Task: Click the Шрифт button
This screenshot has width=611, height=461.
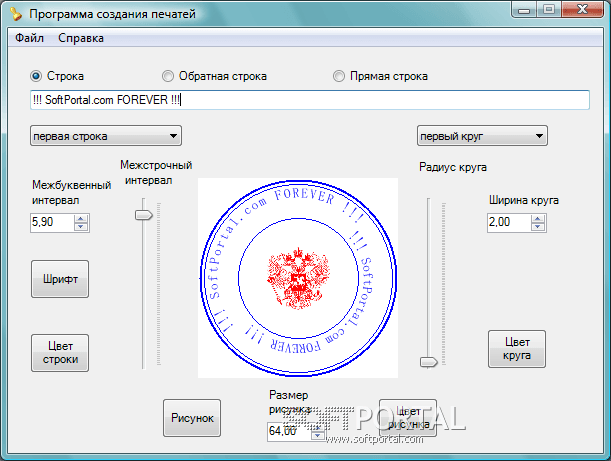Action: pyautogui.click(x=60, y=279)
